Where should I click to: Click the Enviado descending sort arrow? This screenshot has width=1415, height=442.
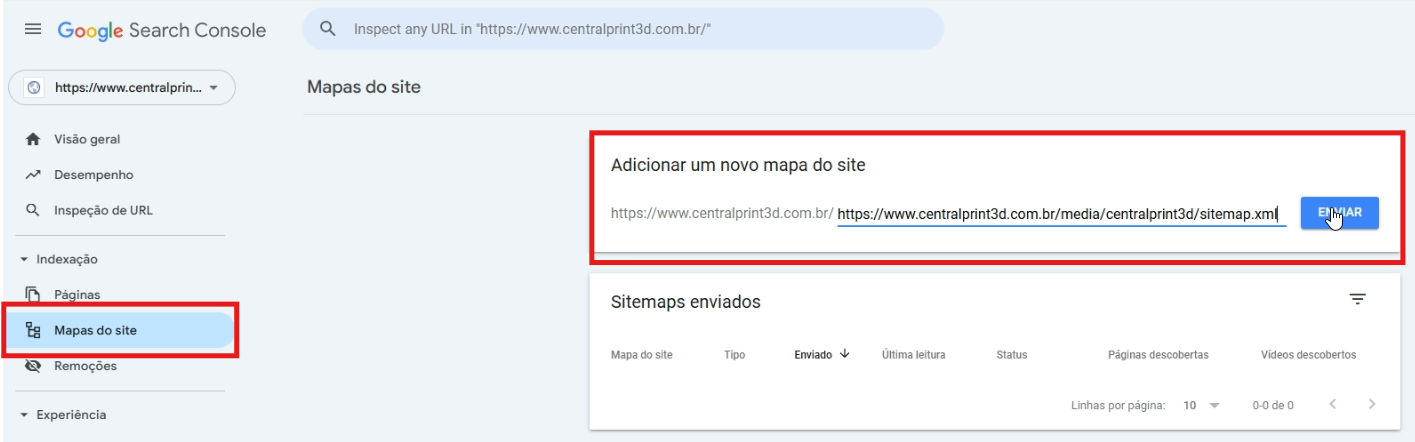point(845,354)
